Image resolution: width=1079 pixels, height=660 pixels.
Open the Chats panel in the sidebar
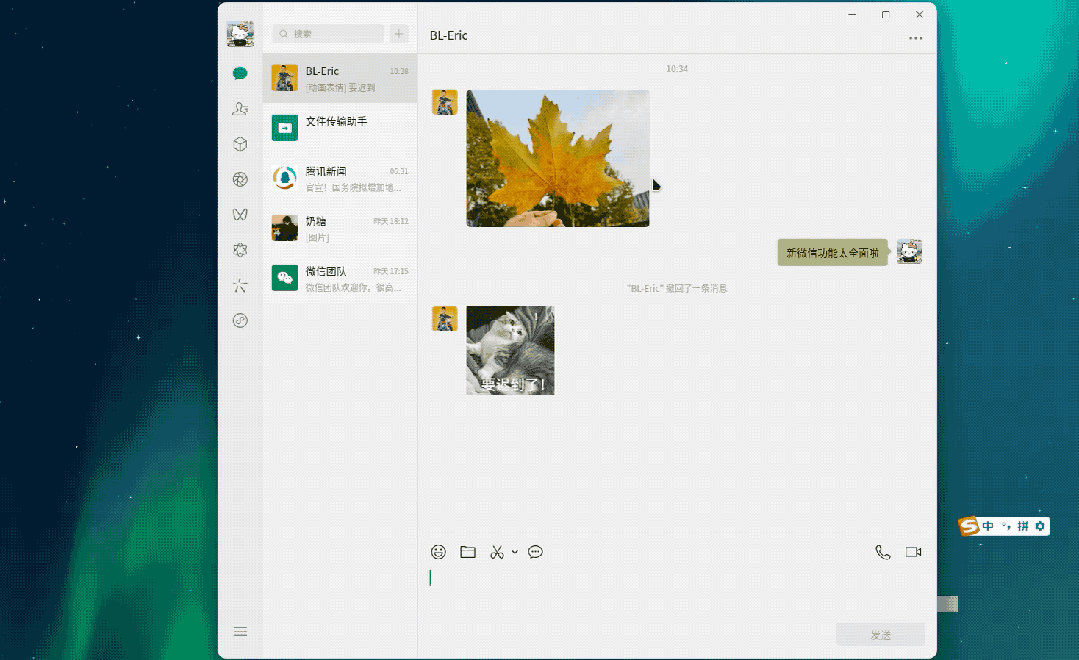239,73
